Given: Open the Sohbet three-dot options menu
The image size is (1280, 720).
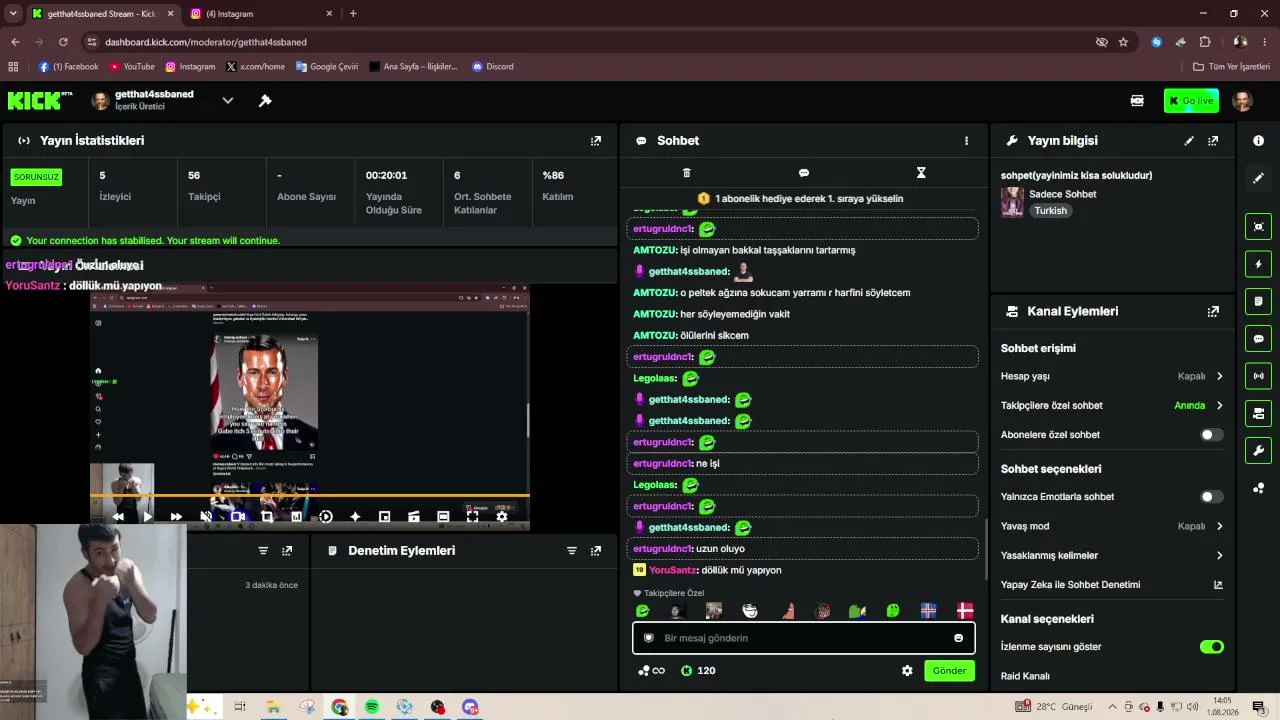Looking at the screenshot, I should click(966, 141).
